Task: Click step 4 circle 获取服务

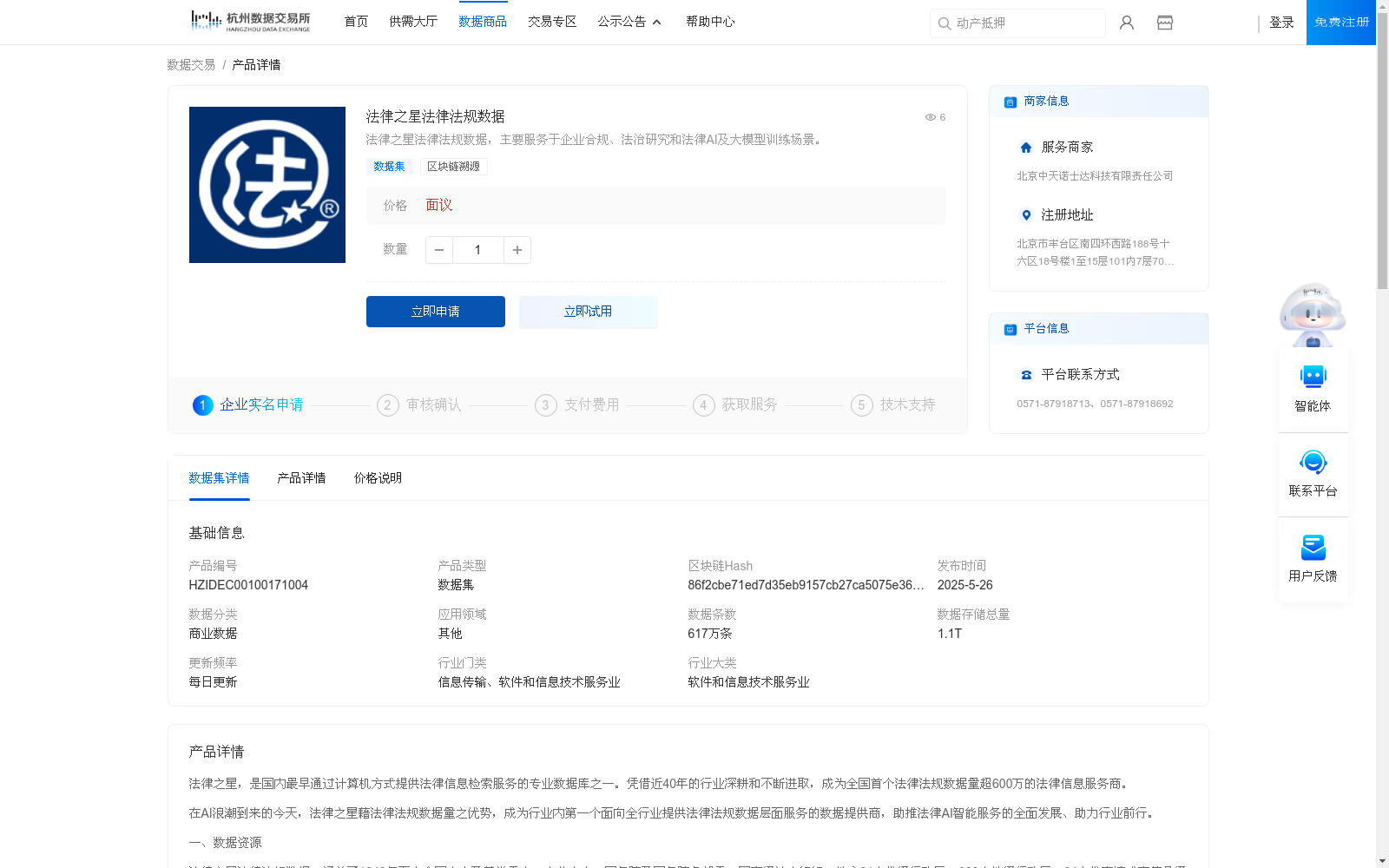Action: [703, 405]
